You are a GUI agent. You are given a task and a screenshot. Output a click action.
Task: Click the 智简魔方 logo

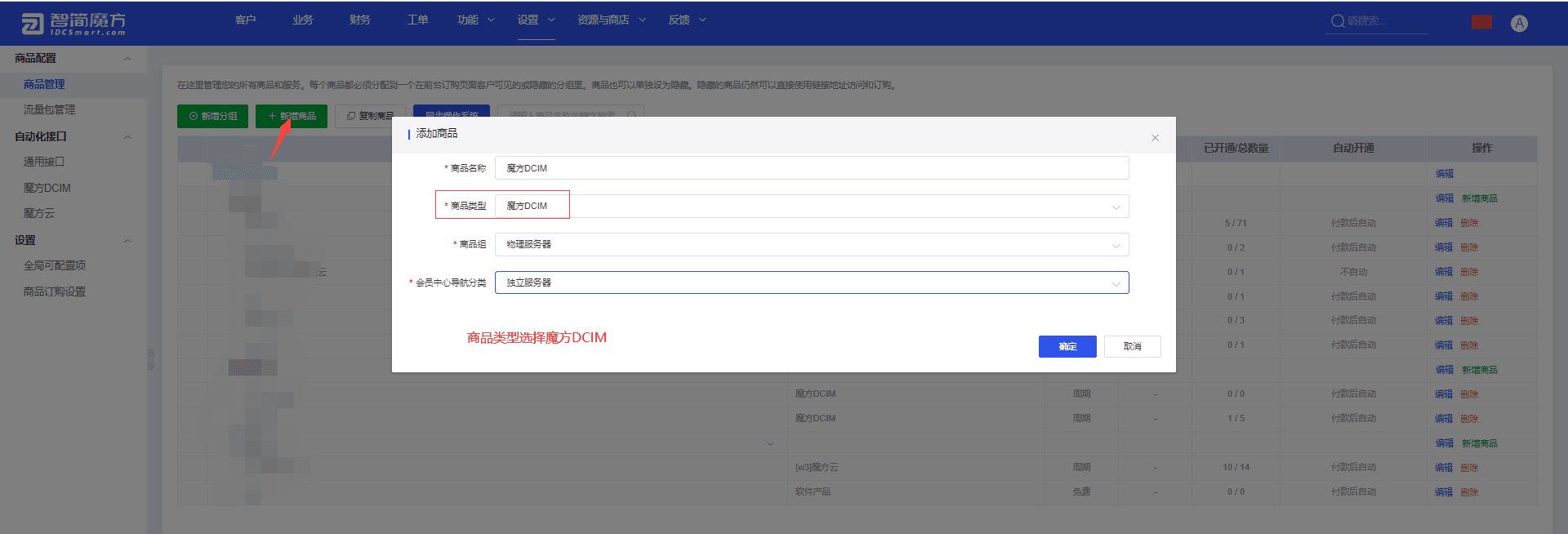tap(73, 24)
